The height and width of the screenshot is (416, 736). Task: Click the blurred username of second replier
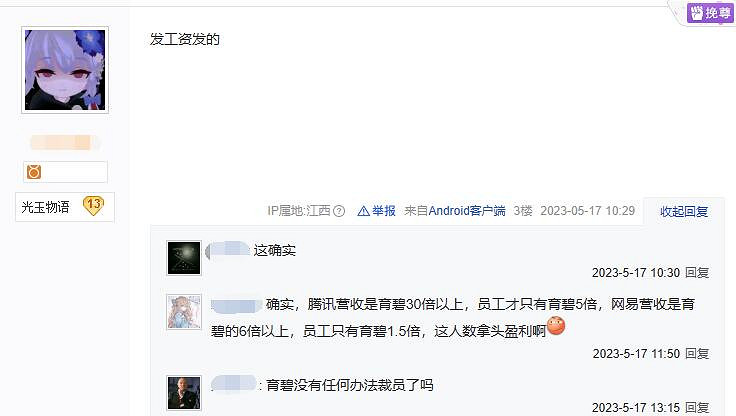click(236, 305)
